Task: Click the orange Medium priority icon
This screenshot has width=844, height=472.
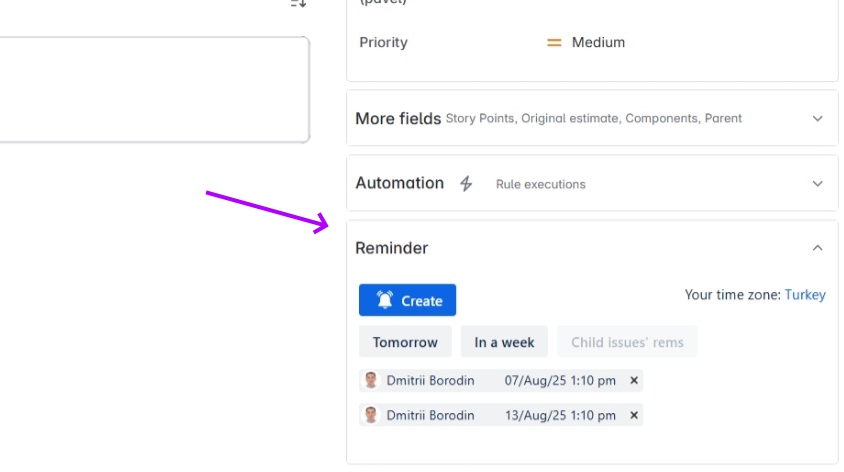Action: 554,43
